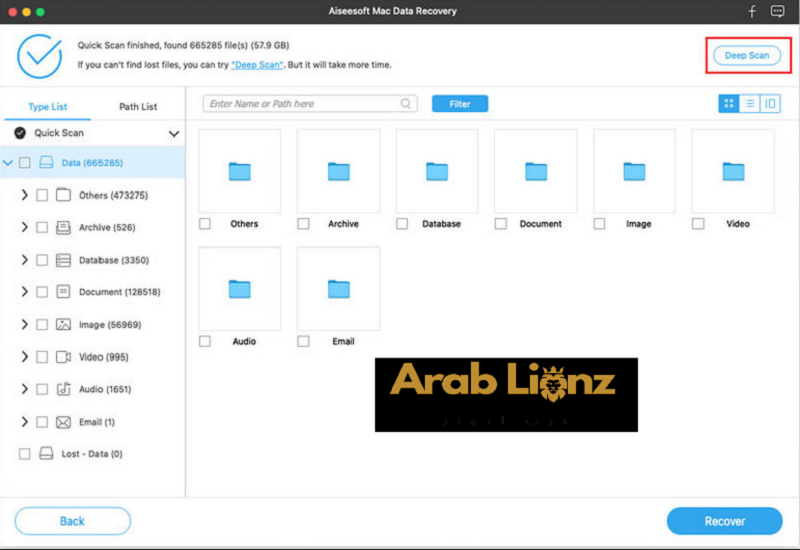
Task: Select the Lost - Data (0) row
Action: [x=92, y=454]
